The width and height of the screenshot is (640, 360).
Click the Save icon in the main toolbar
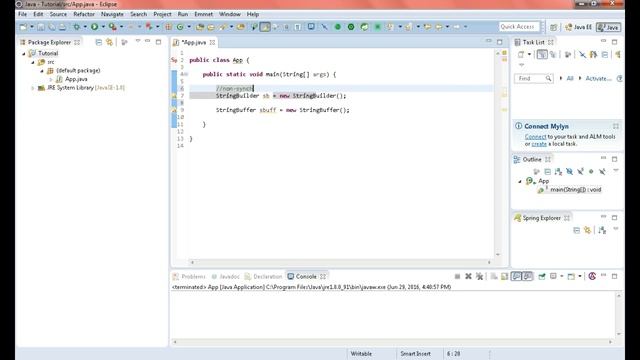coord(41,27)
